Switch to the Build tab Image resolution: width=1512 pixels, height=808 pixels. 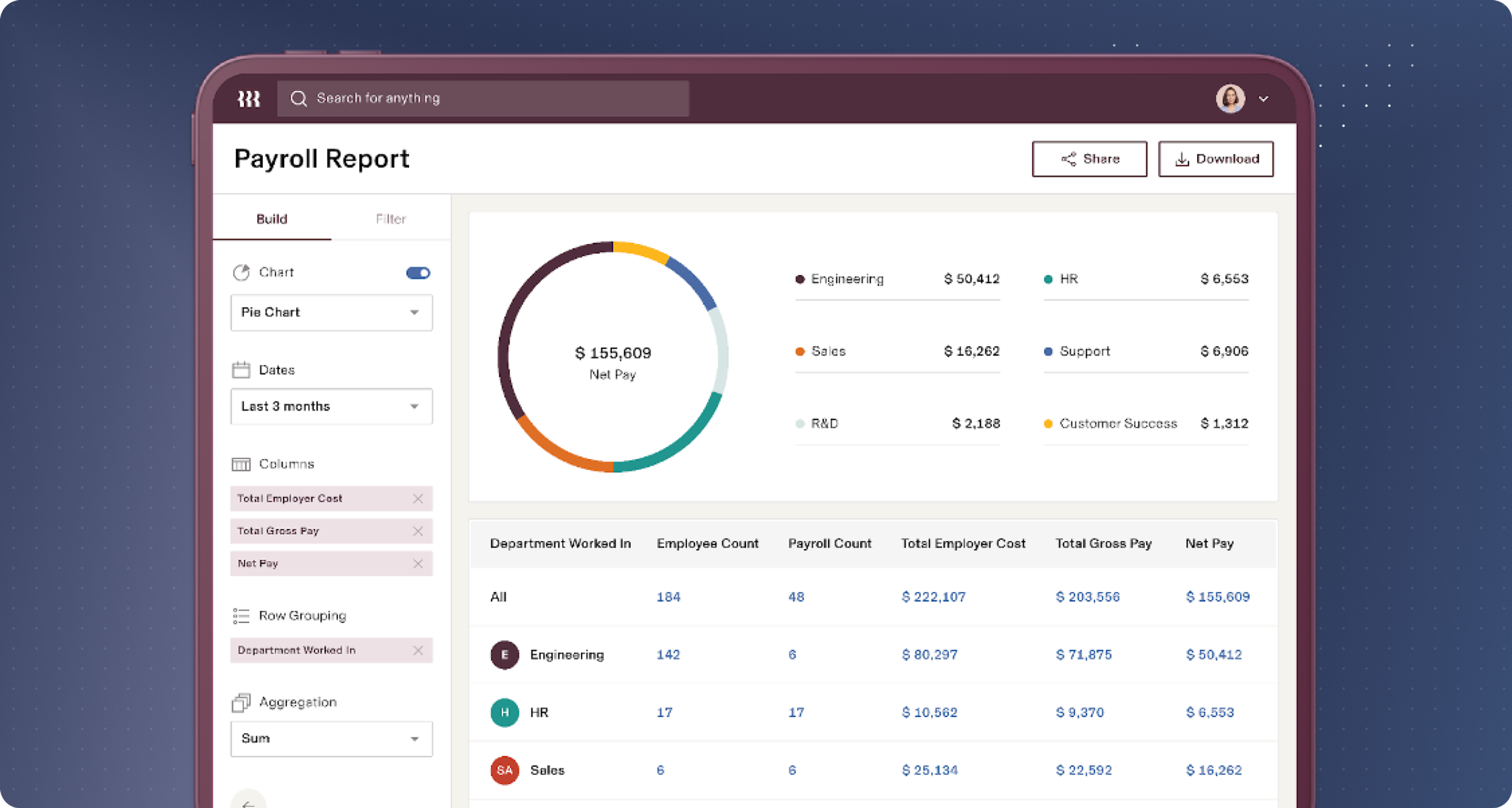pyautogui.click(x=272, y=218)
